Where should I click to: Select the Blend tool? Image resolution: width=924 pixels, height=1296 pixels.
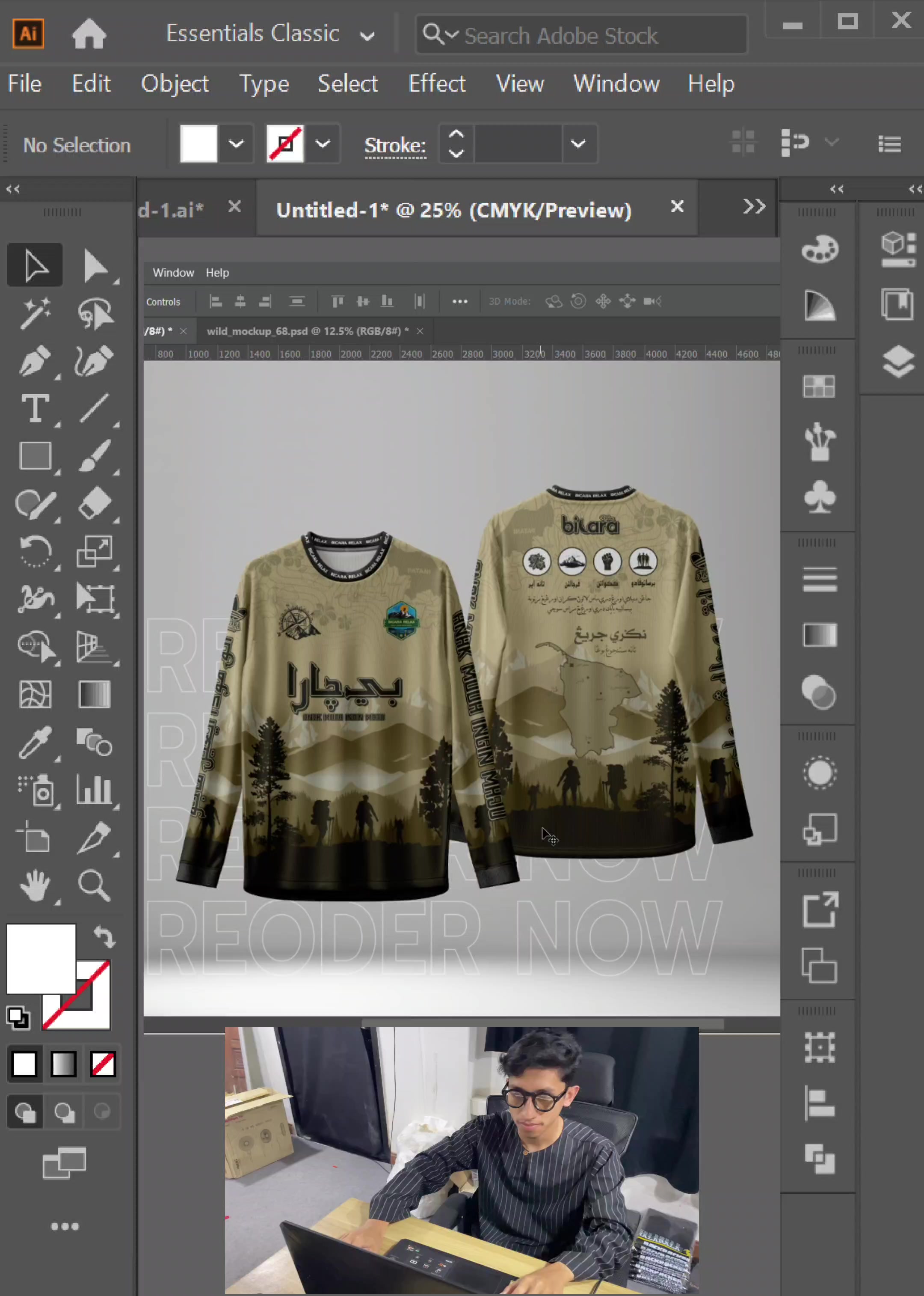95,743
